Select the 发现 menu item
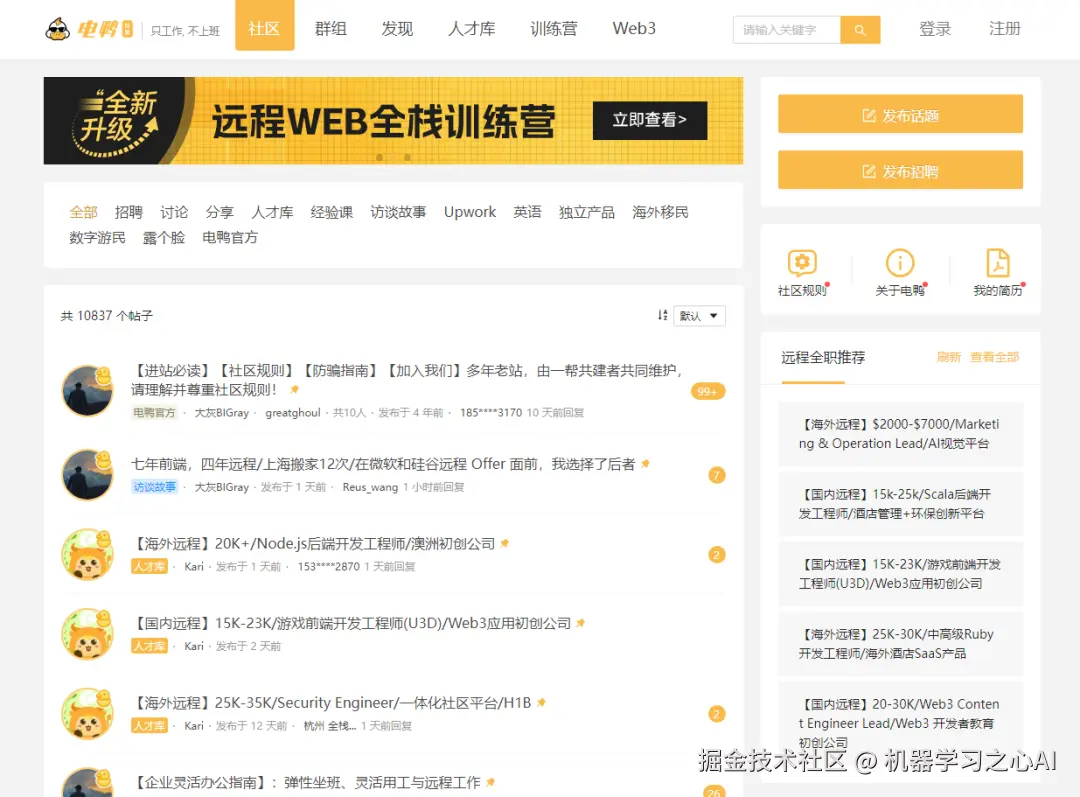The width and height of the screenshot is (1080, 797). click(397, 29)
